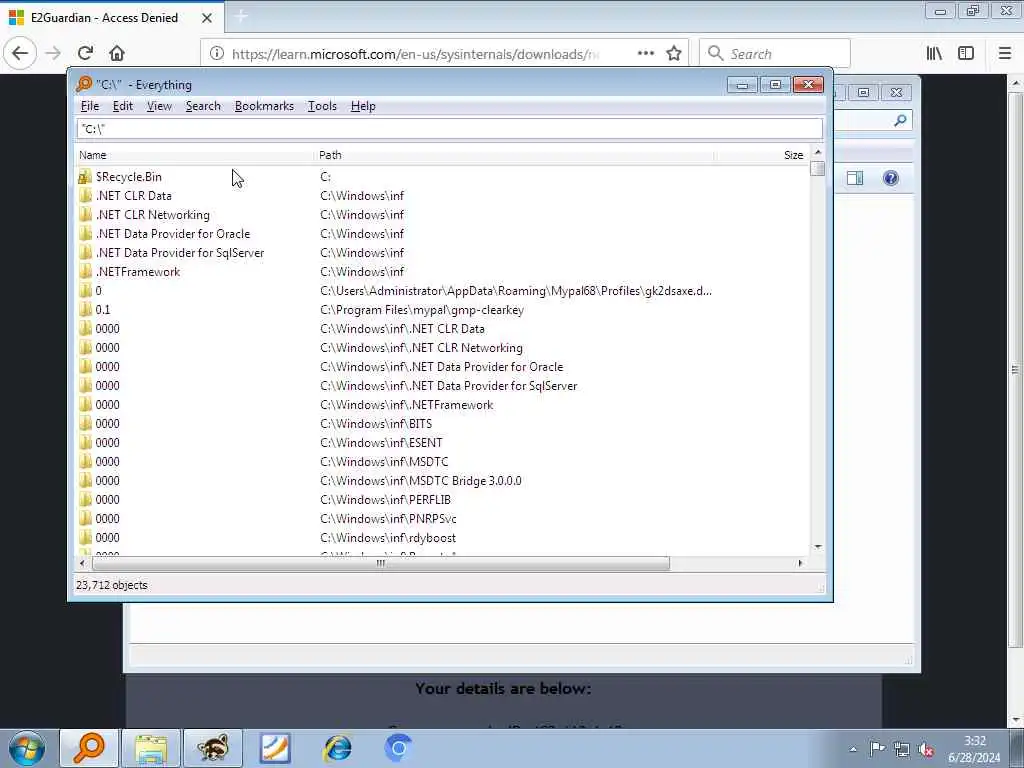The width and height of the screenshot is (1024, 768).
Task: Show site information icon in address bar
Action: tap(217, 54)
